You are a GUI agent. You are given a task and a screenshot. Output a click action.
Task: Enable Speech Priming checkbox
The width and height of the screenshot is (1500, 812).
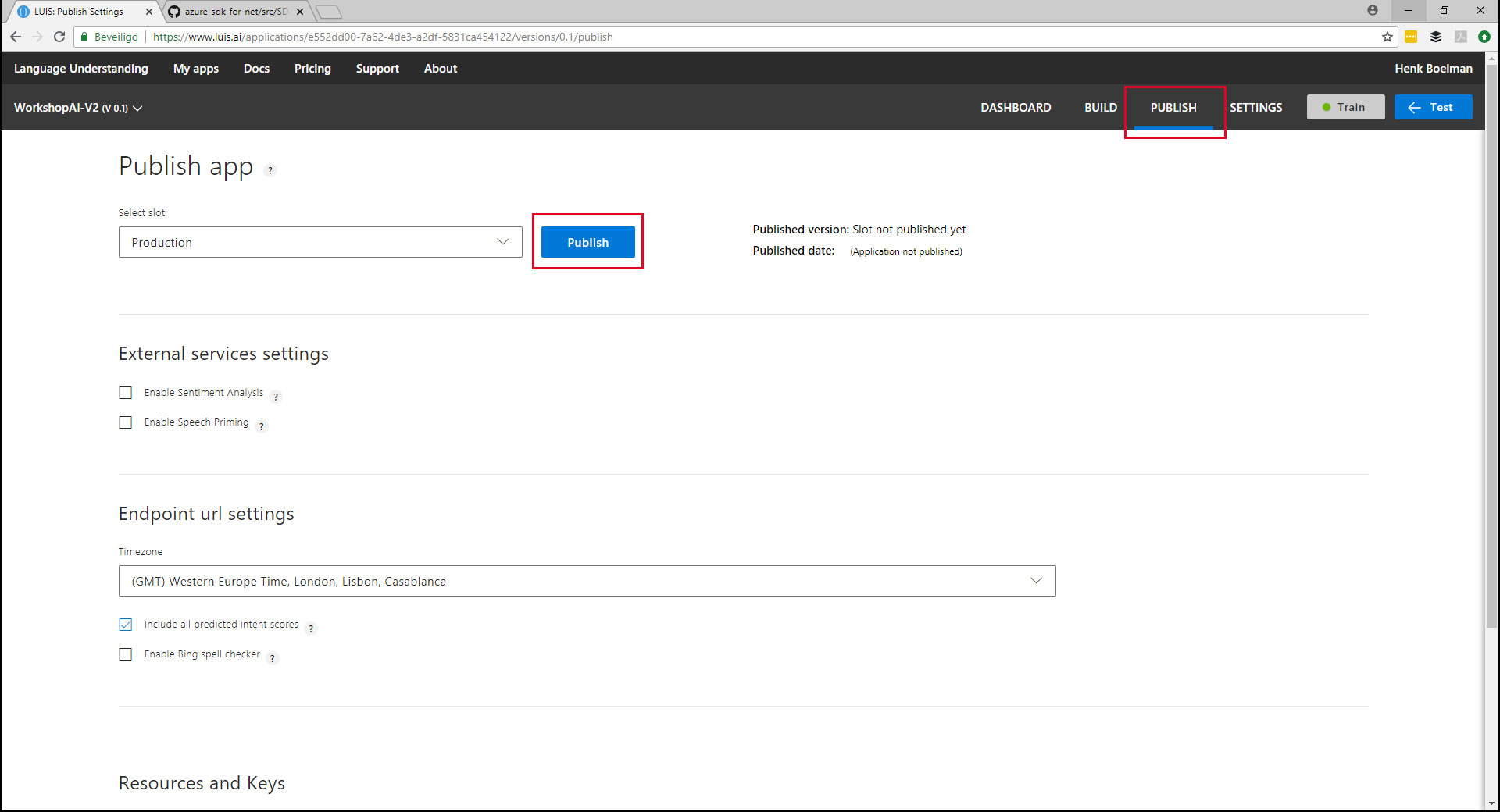[126, 422]
